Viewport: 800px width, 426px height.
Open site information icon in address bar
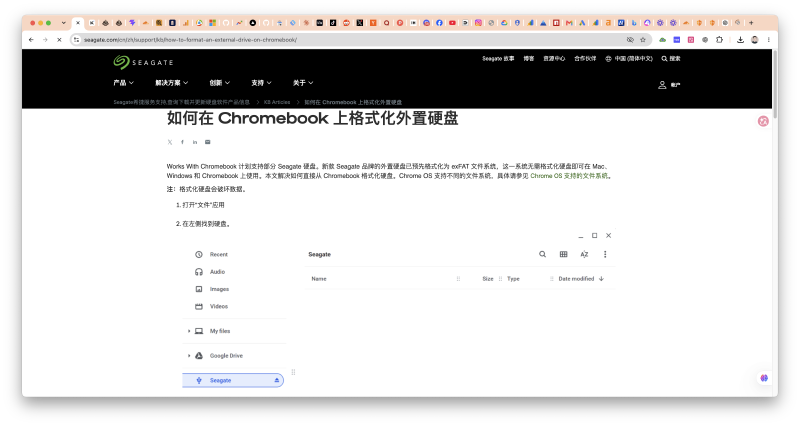tap(77, 40)
